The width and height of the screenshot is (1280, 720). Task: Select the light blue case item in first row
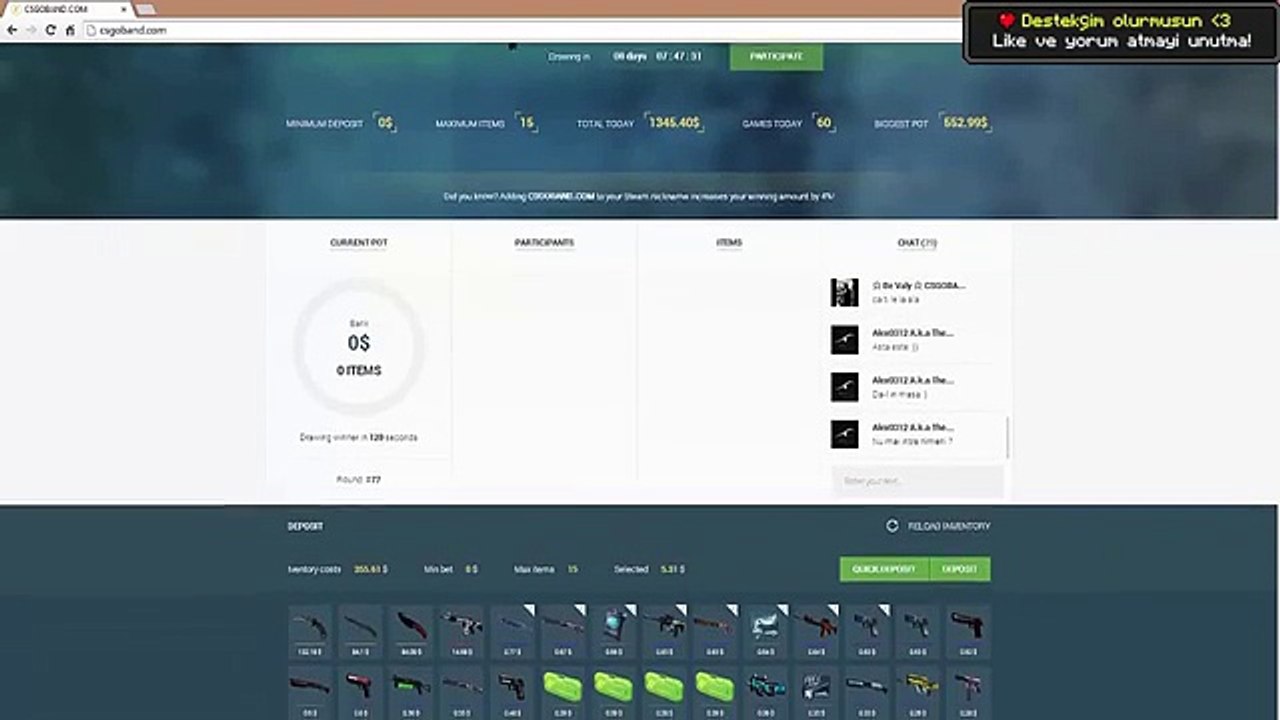click(766, 631)
